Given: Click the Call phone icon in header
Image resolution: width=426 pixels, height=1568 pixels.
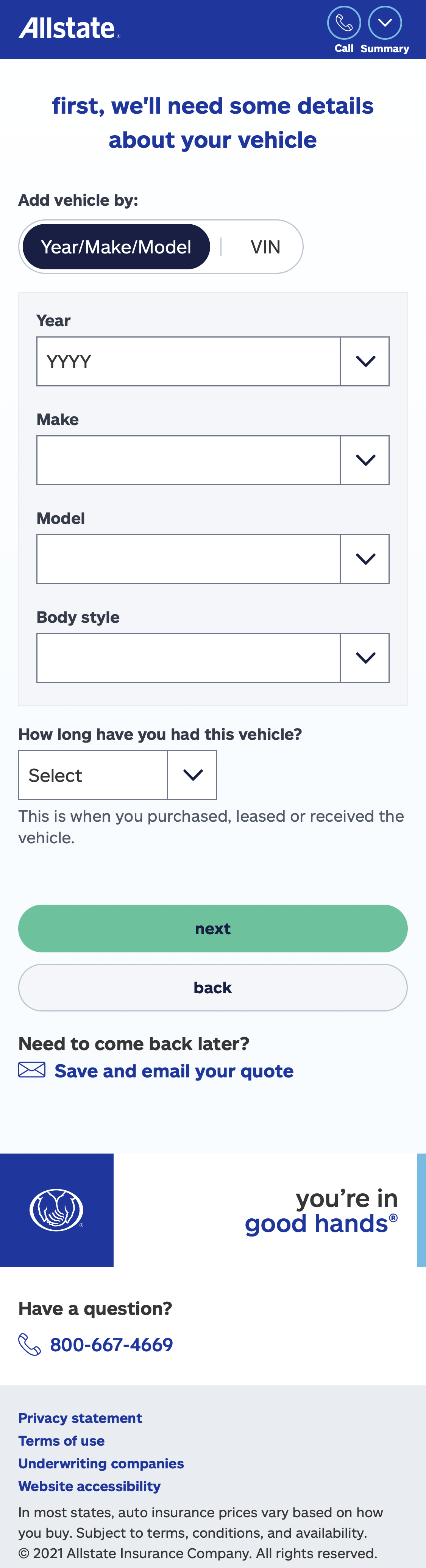Looking at the screenshot, I should (345, 23).
